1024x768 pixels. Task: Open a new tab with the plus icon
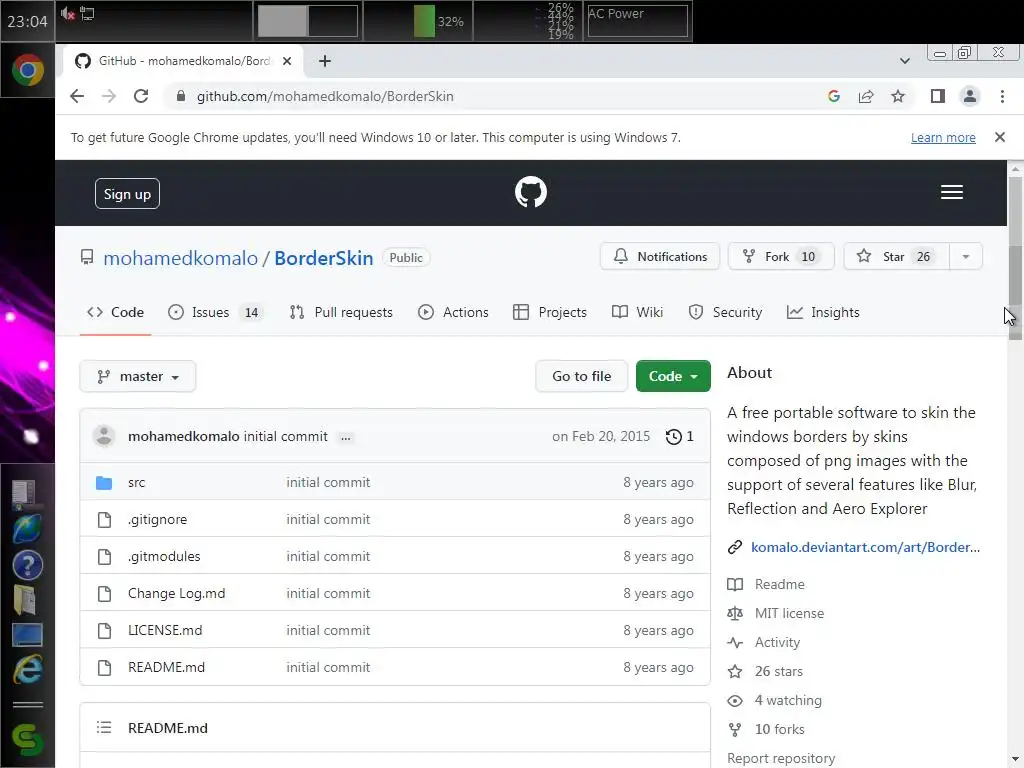point(325,61)
